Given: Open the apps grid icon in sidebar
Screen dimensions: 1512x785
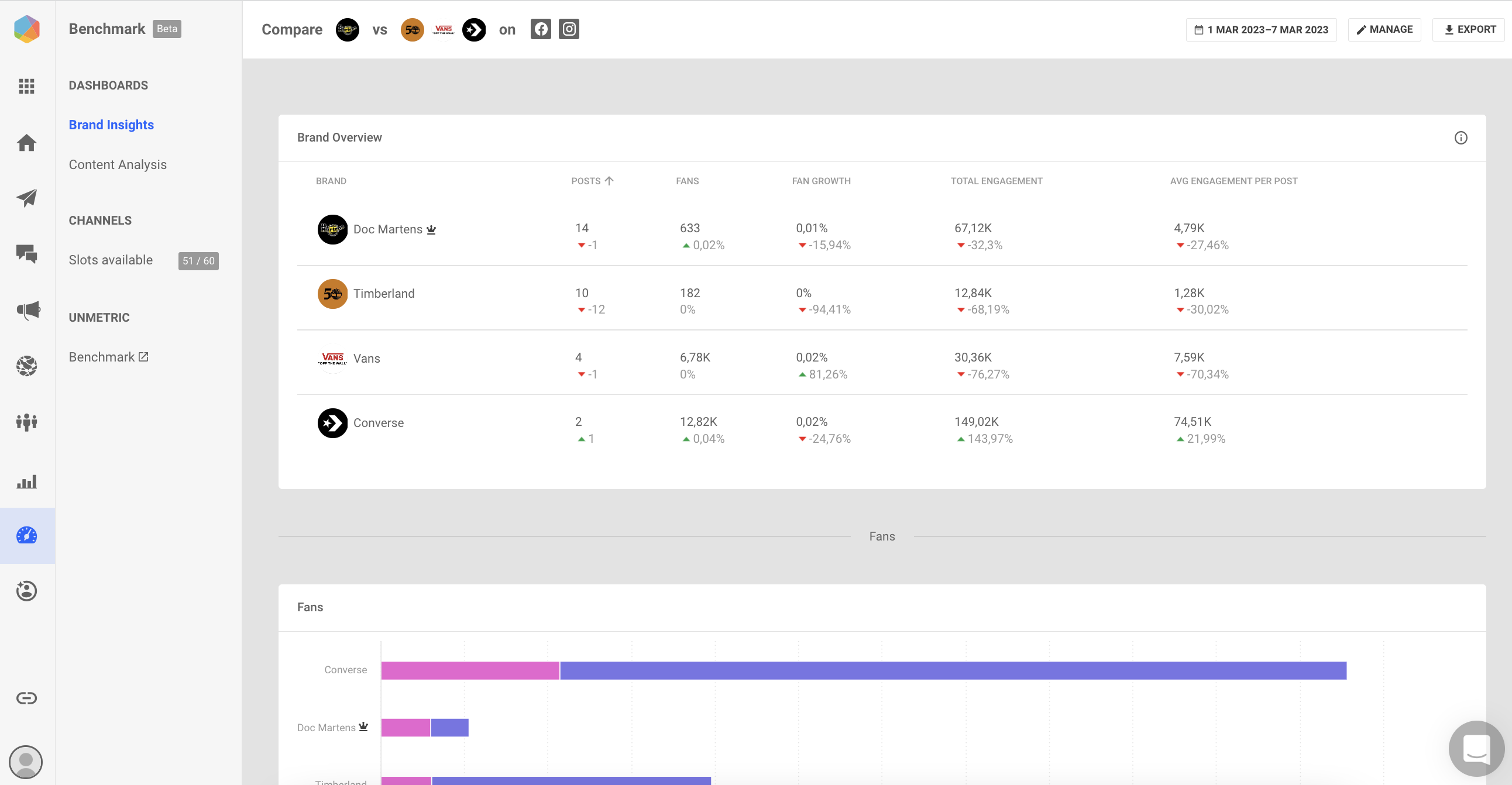Looking at the screenshot, I should (26, 86).
